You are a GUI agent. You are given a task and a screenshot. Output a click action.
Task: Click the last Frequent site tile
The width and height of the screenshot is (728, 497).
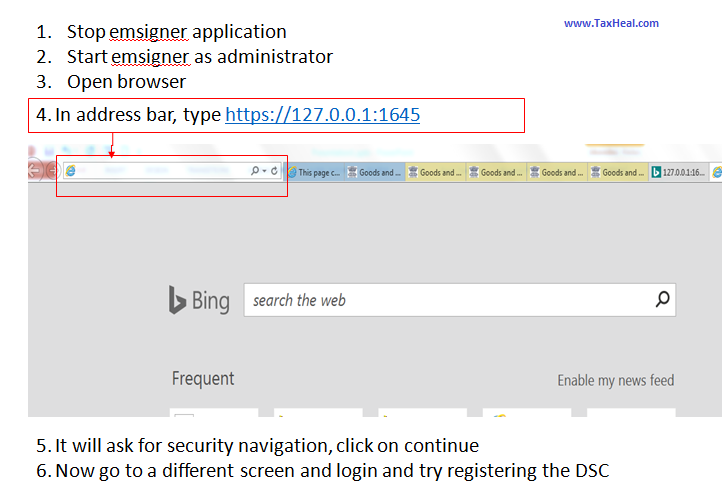click(x=630, y=412)
